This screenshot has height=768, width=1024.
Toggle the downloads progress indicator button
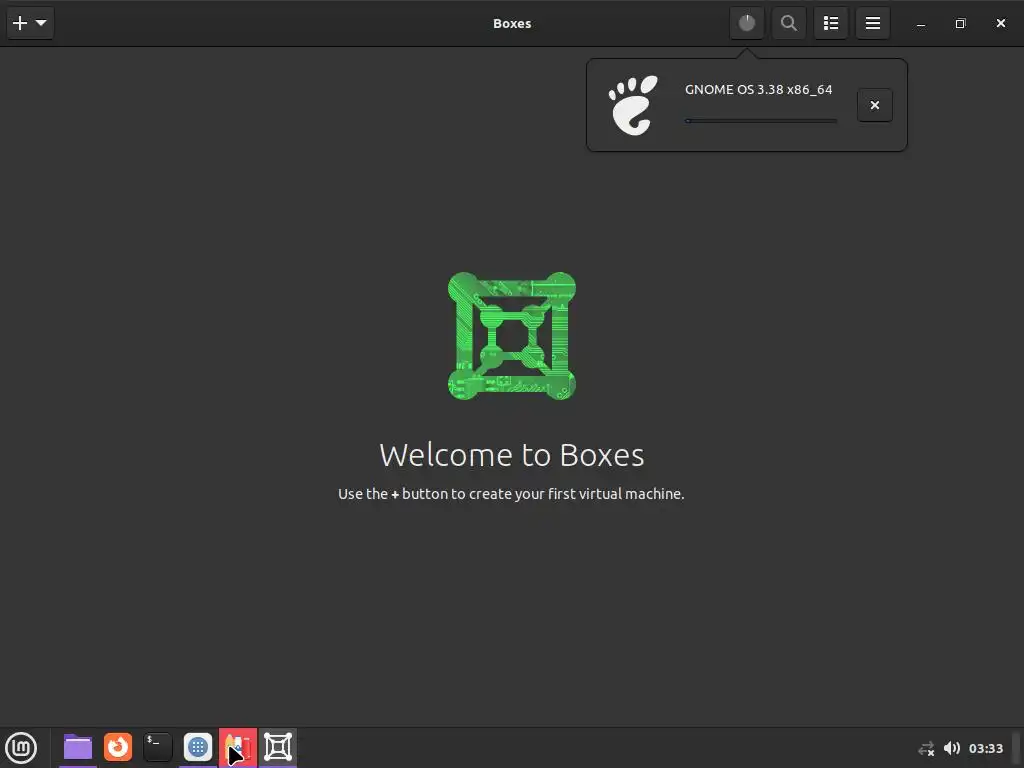click(x=746, y=24)
